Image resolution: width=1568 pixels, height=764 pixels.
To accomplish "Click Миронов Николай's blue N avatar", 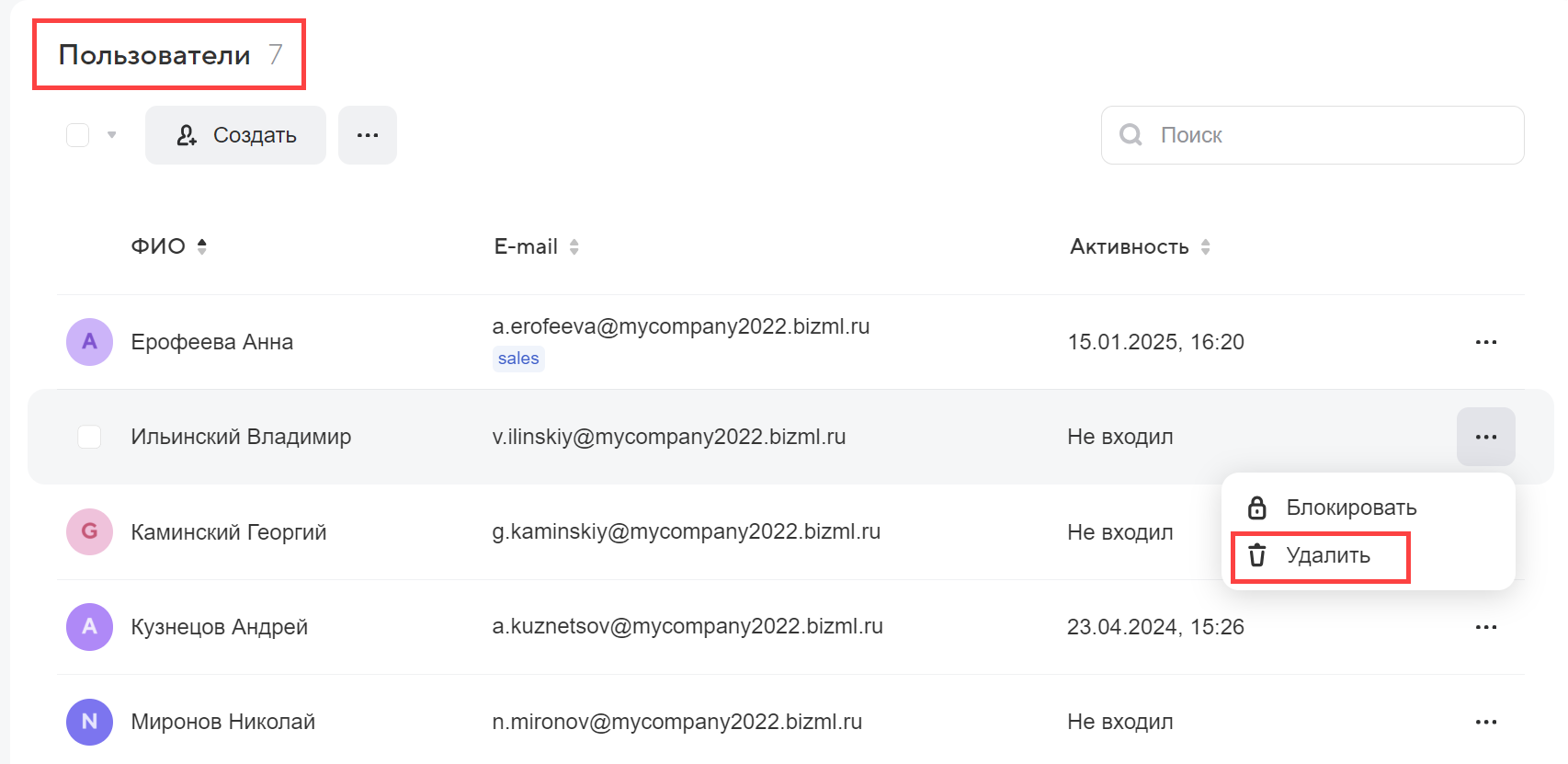I will (x=89, y=722).
